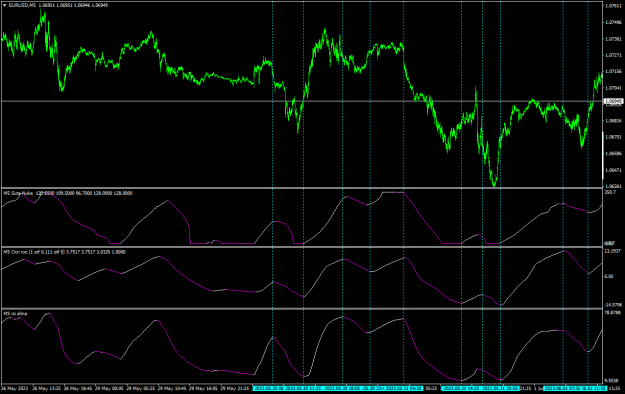625x394 pixels.
Task: Click the 1.06471 price scale label
Action: click(x=613, y=170)
